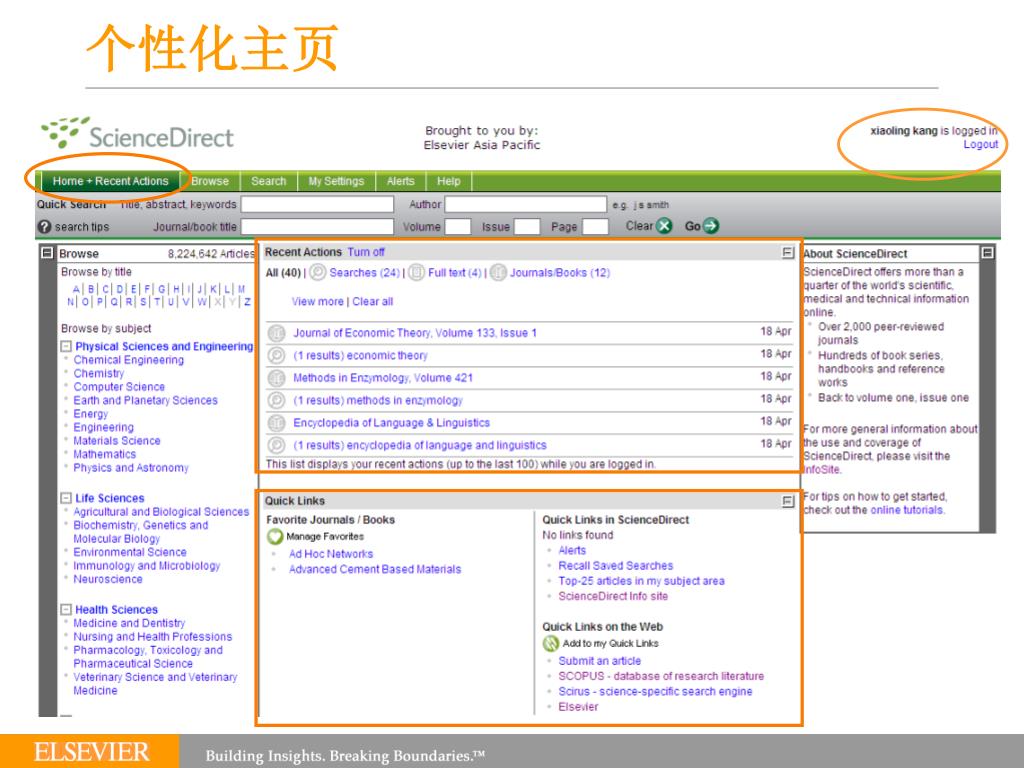Click search icon beside '(1 results) encyclopedia of language' row
Image resolution: width=1024 pixels, height=768 pixels.
click(277, 445)
